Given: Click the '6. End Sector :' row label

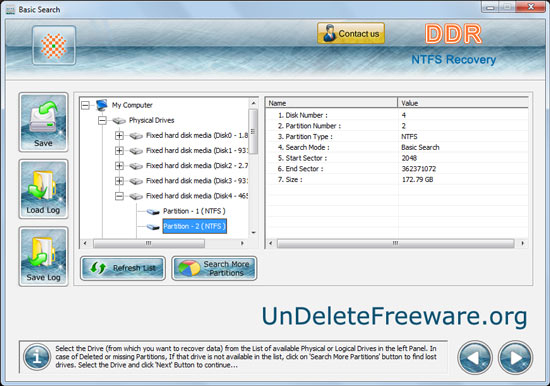Looking at the screenshot, I should coord(300,169).
